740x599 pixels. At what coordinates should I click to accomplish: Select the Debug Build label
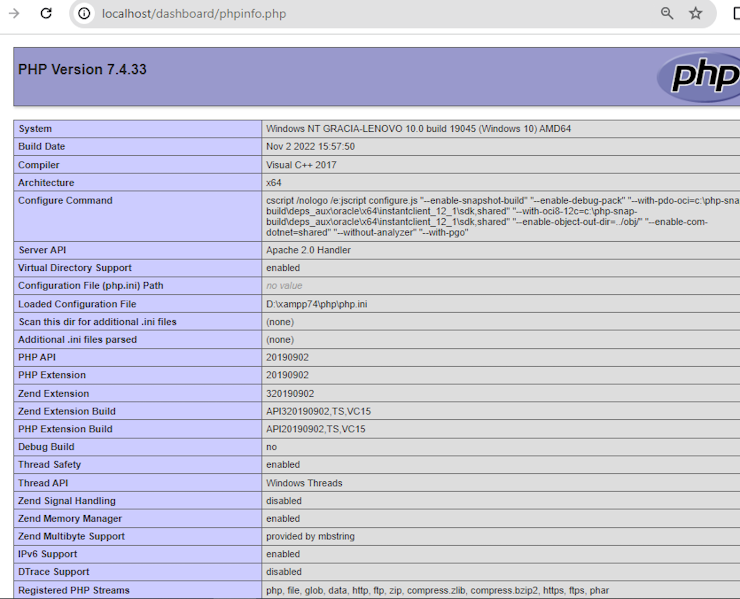(x=46, y=447)
